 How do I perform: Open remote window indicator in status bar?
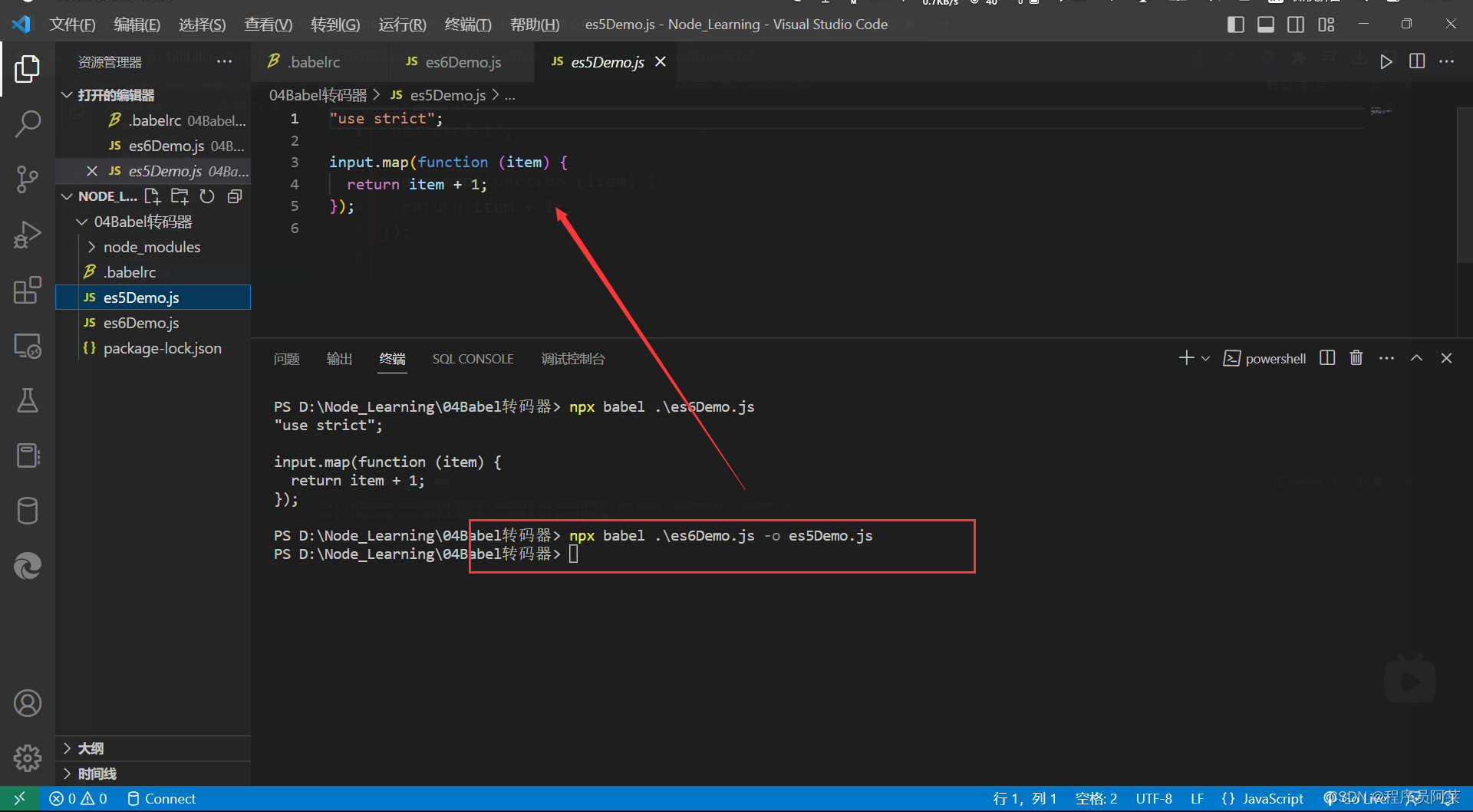[x=19, y=798]
